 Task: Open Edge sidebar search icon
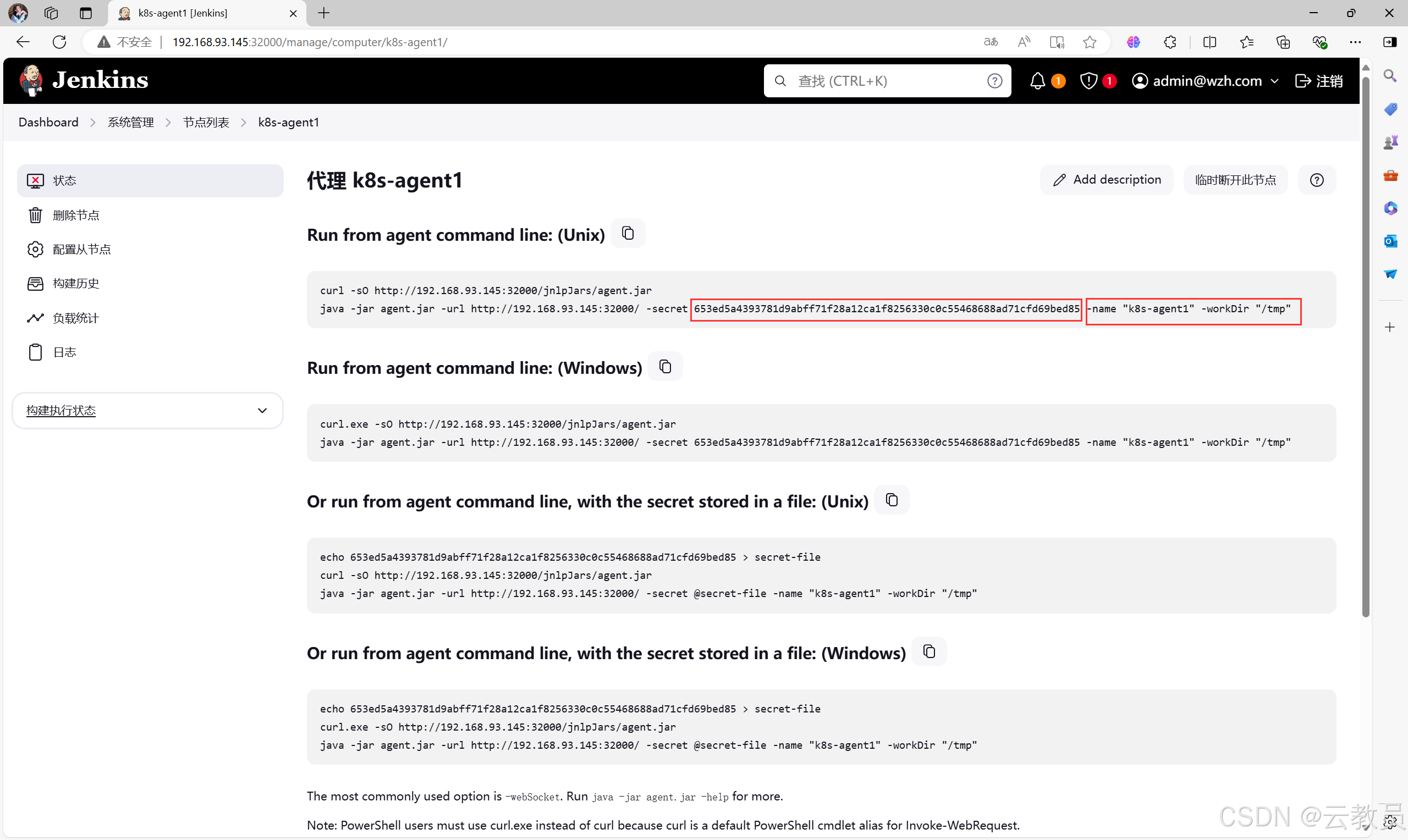point(1390,76)
